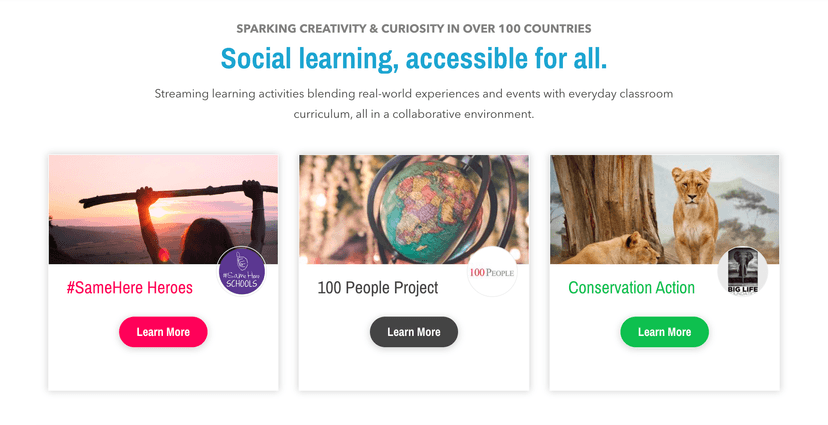This screenshot has height=425, width=828.
Task: Click blank space below dark gray Learn More button
Action: [413, 368]
